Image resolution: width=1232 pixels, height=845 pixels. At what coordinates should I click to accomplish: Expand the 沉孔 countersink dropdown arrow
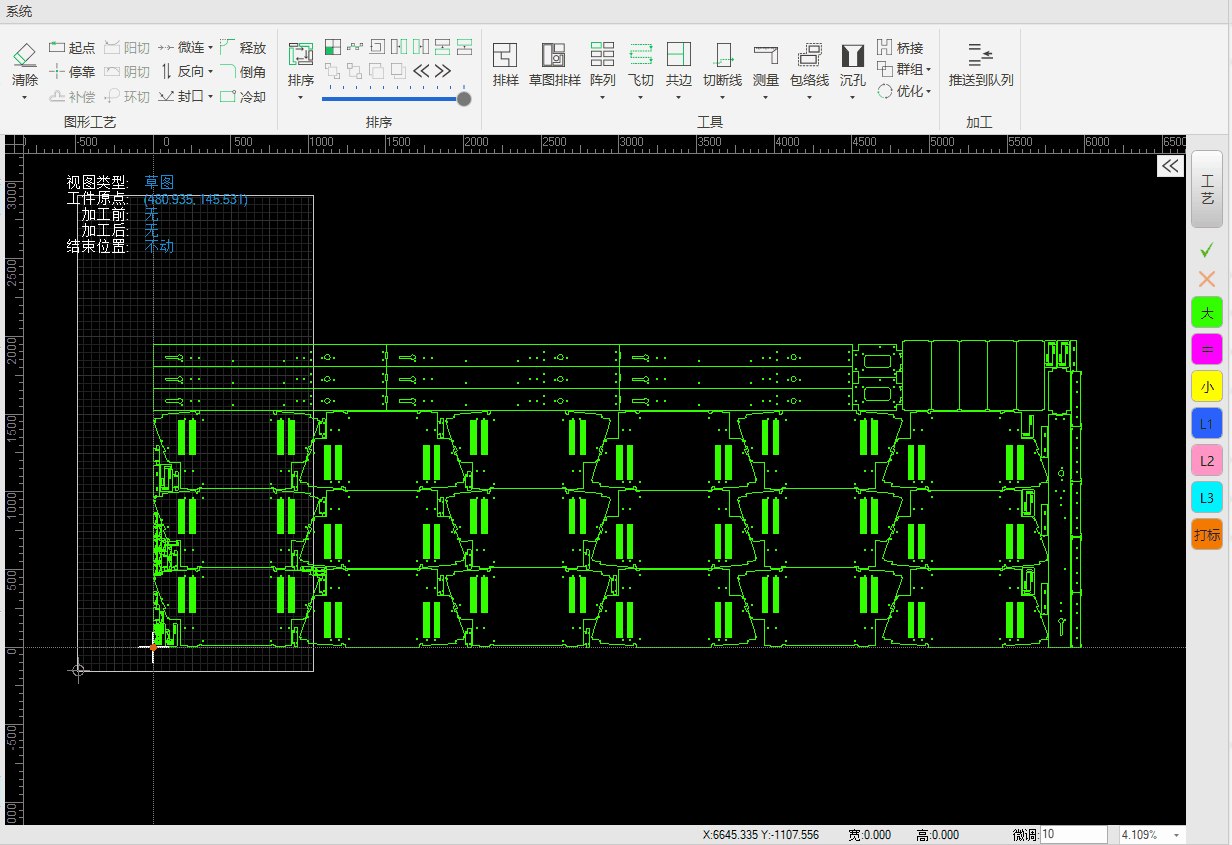[x=852, y=98]
